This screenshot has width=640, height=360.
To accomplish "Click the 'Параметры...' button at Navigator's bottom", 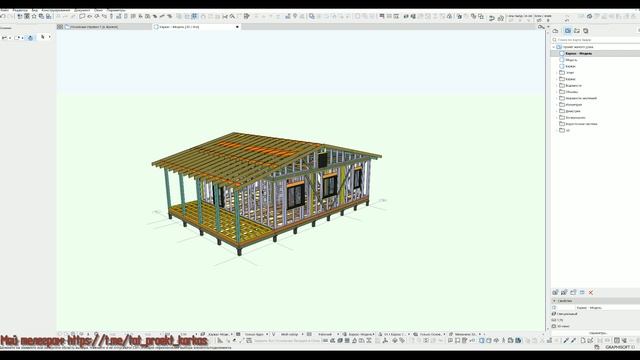I will click(598, 333).
